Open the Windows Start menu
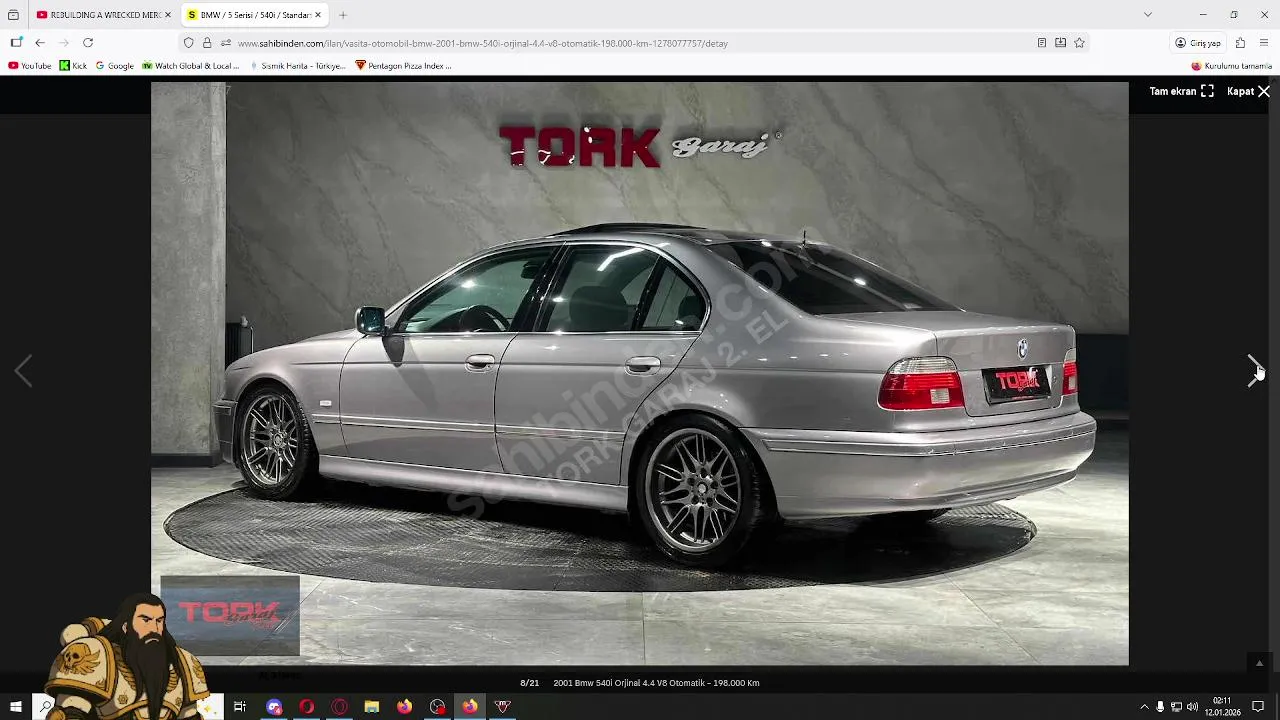Screen dimensions: 1280x720 (x=16, y=707)
